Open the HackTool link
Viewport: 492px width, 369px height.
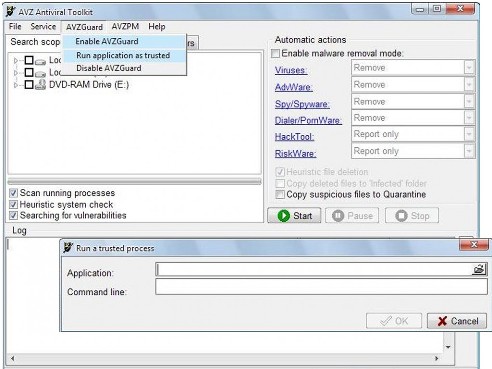coord(294,137)
